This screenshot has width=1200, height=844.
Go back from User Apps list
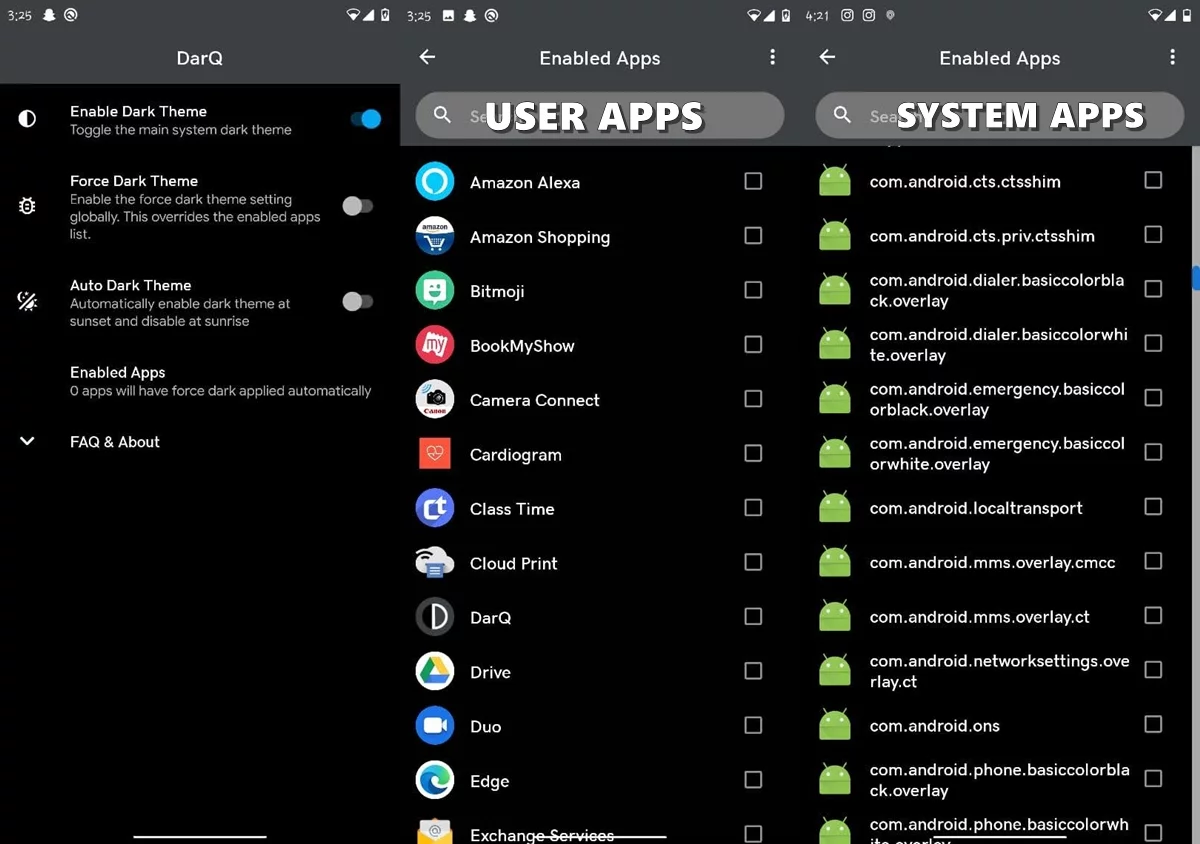tap(427, 58)
